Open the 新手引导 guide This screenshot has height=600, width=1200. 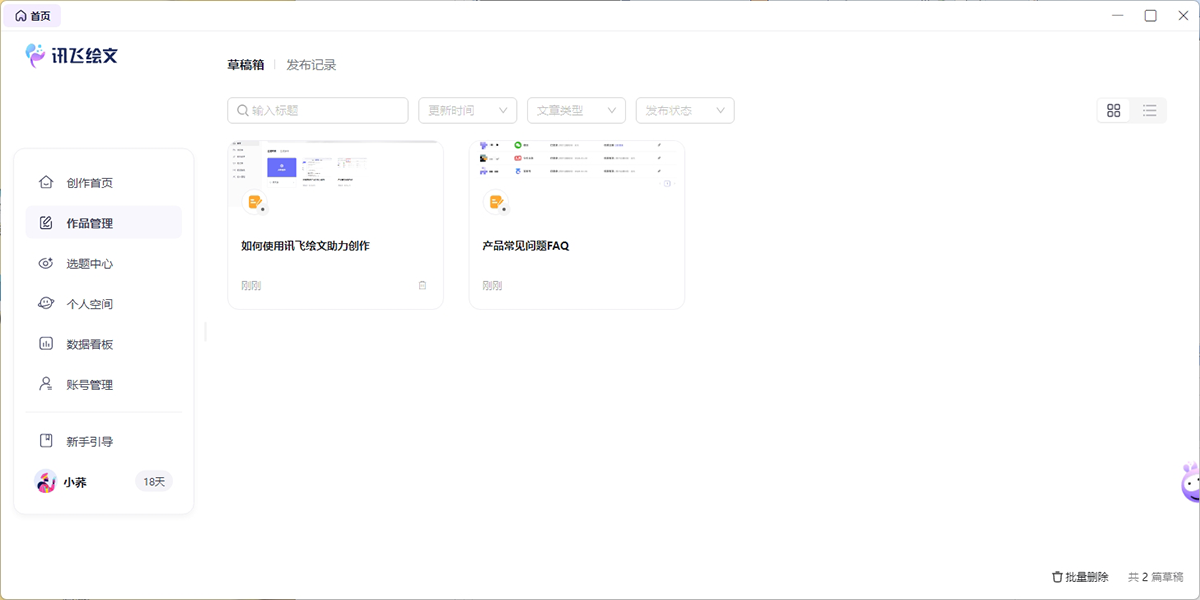89,442
